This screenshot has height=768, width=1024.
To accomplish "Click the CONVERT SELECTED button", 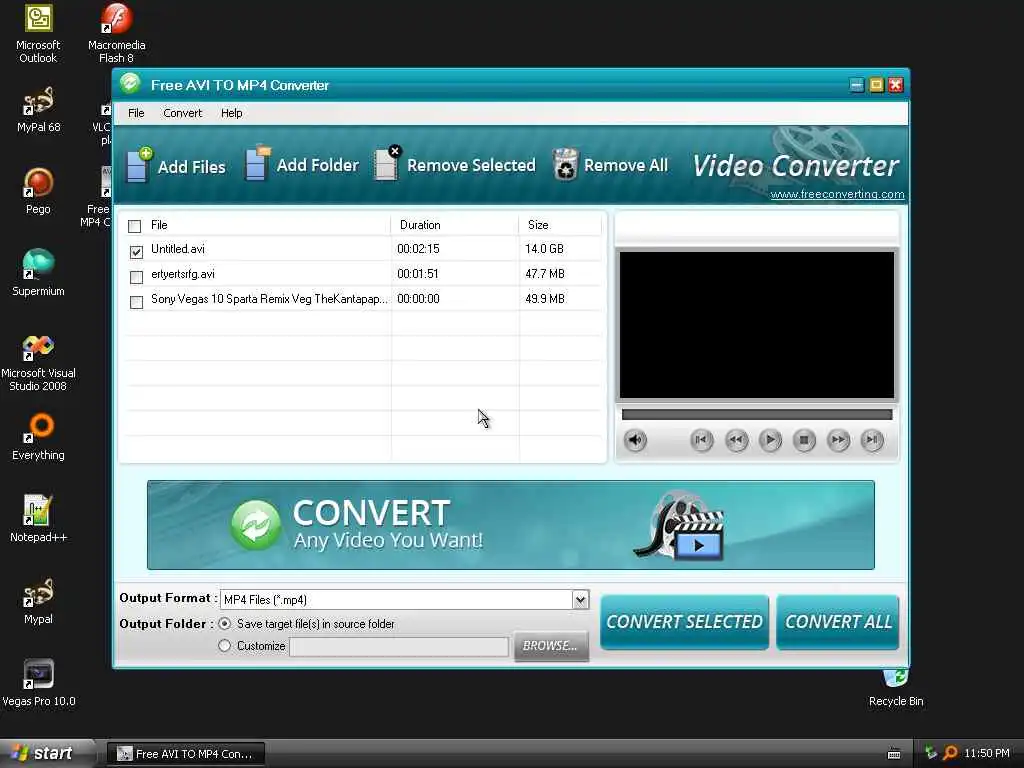I will click(684, 622).
